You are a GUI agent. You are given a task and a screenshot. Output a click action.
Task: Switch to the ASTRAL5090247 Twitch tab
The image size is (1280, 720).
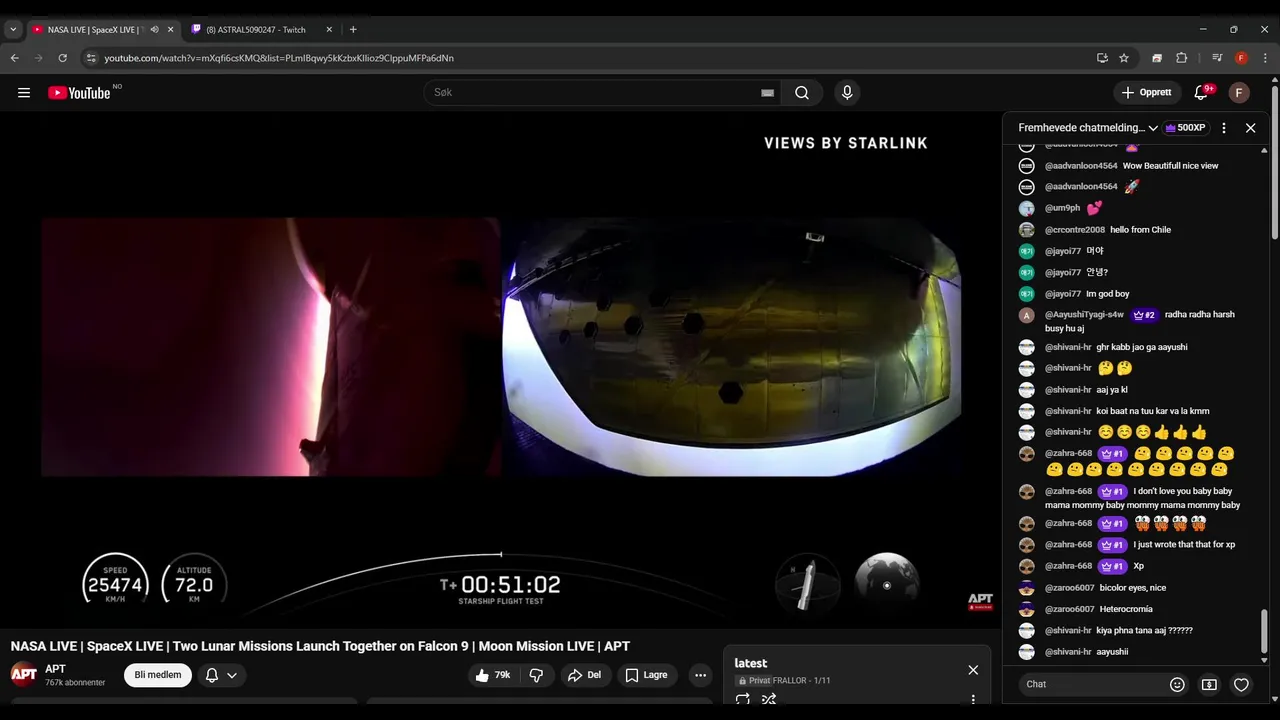[x=255, y=30]
